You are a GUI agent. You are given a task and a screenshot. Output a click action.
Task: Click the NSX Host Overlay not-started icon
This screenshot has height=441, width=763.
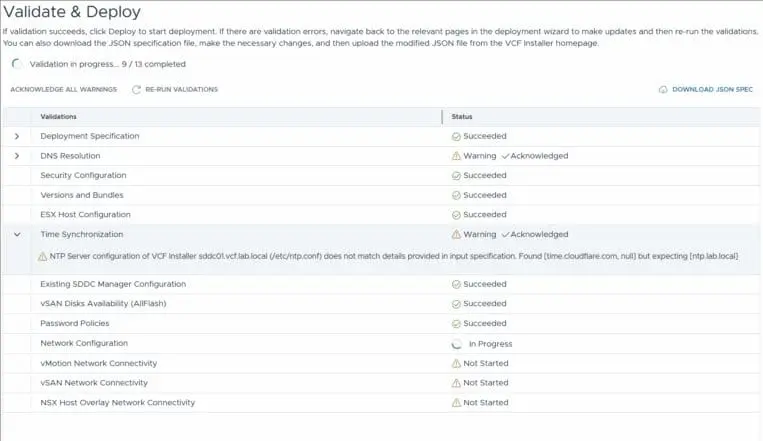[456, 402]
